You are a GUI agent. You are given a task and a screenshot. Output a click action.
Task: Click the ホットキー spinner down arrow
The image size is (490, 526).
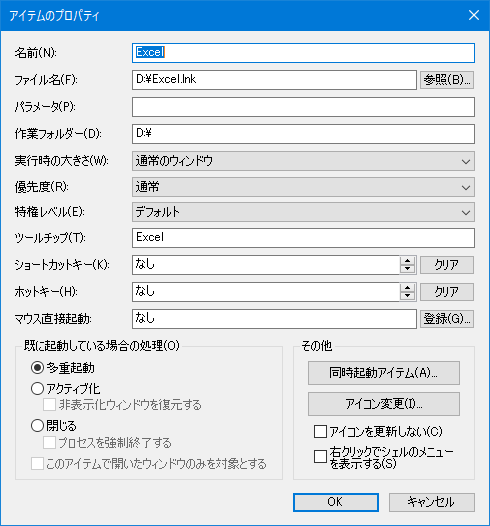407,296
